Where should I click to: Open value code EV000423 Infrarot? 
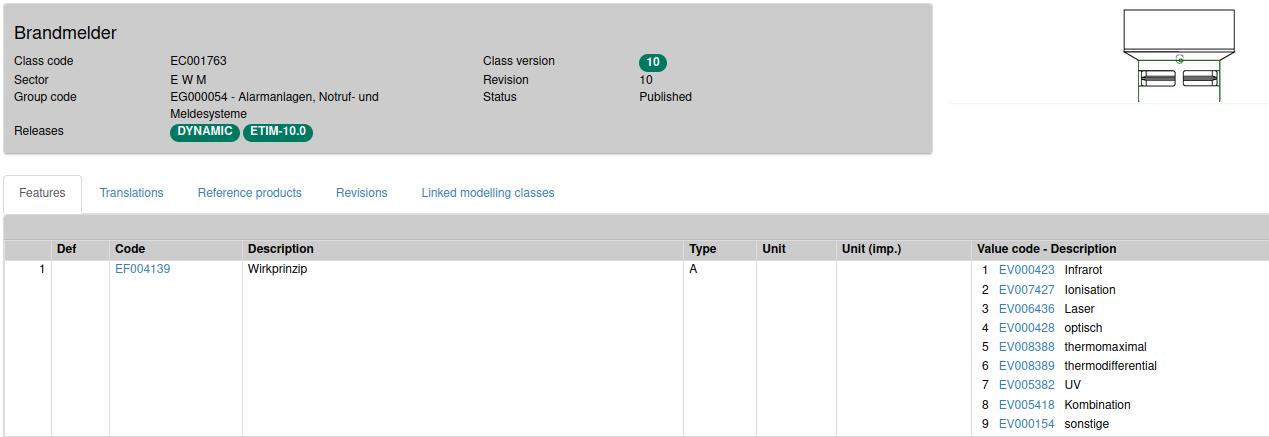pyautogui.click(x=1026, y=270)
